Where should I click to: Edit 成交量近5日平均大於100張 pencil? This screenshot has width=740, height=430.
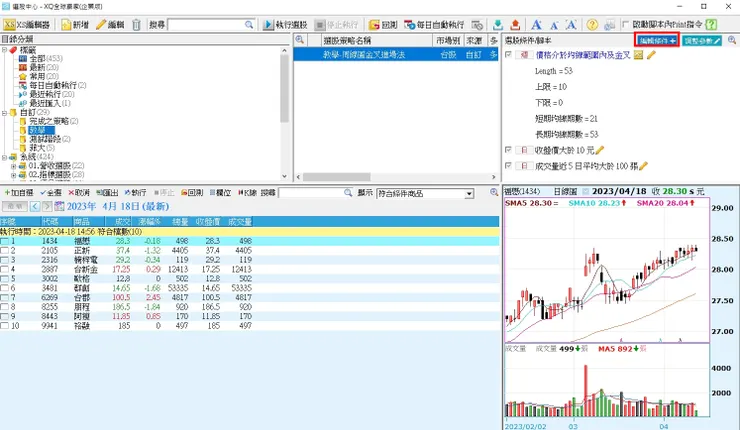pos(643,166)
